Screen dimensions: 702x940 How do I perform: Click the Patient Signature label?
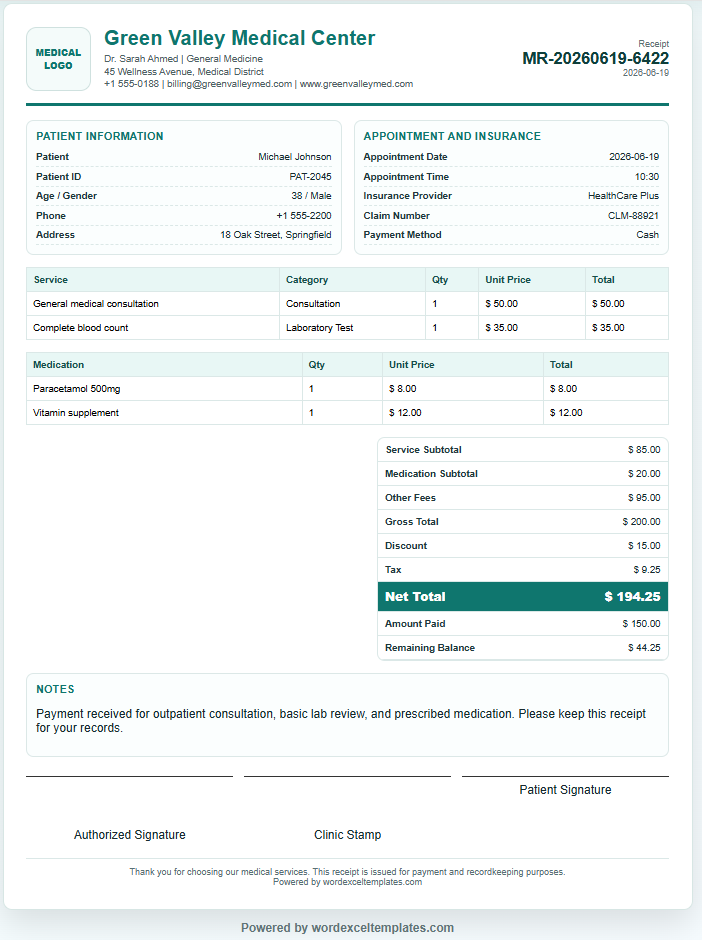pyautogui.click(x=565, y=790)
